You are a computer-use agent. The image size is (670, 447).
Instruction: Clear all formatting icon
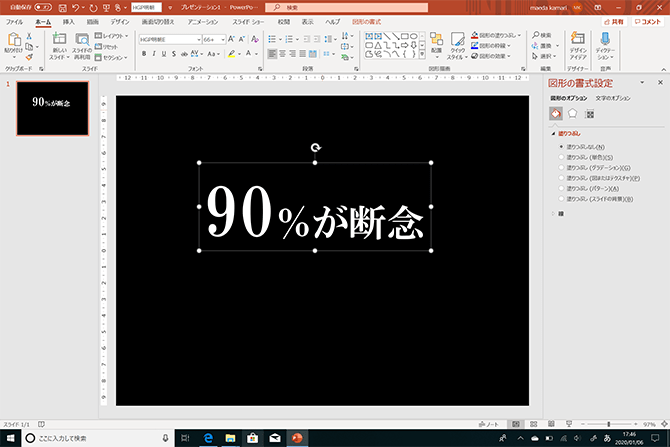(x=255, y=39)
